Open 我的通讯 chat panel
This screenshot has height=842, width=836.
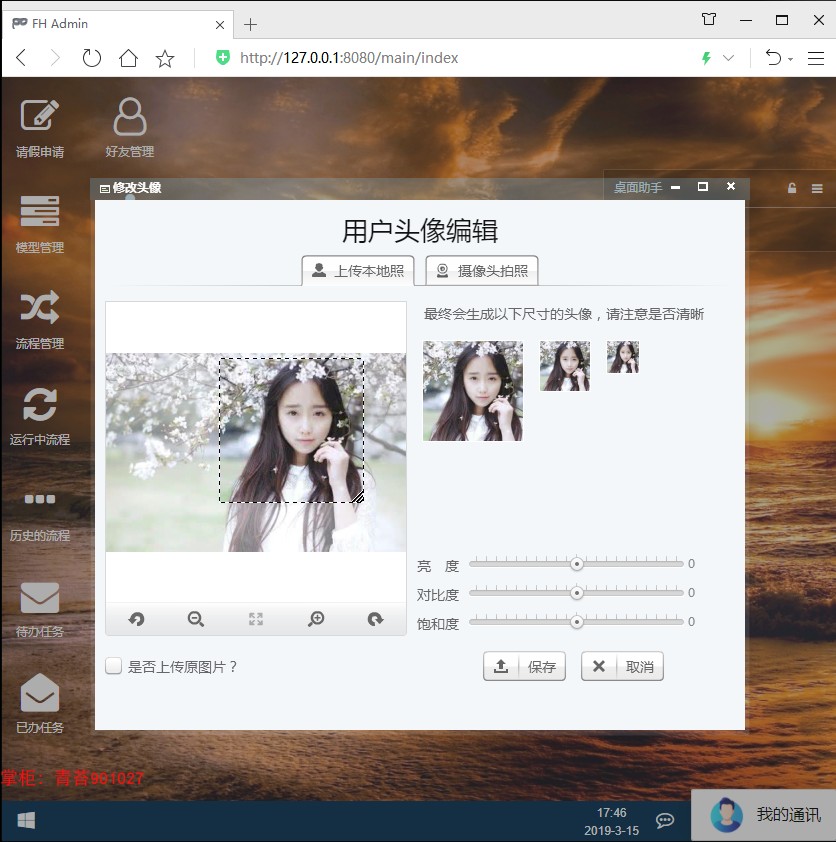[764, 815]
